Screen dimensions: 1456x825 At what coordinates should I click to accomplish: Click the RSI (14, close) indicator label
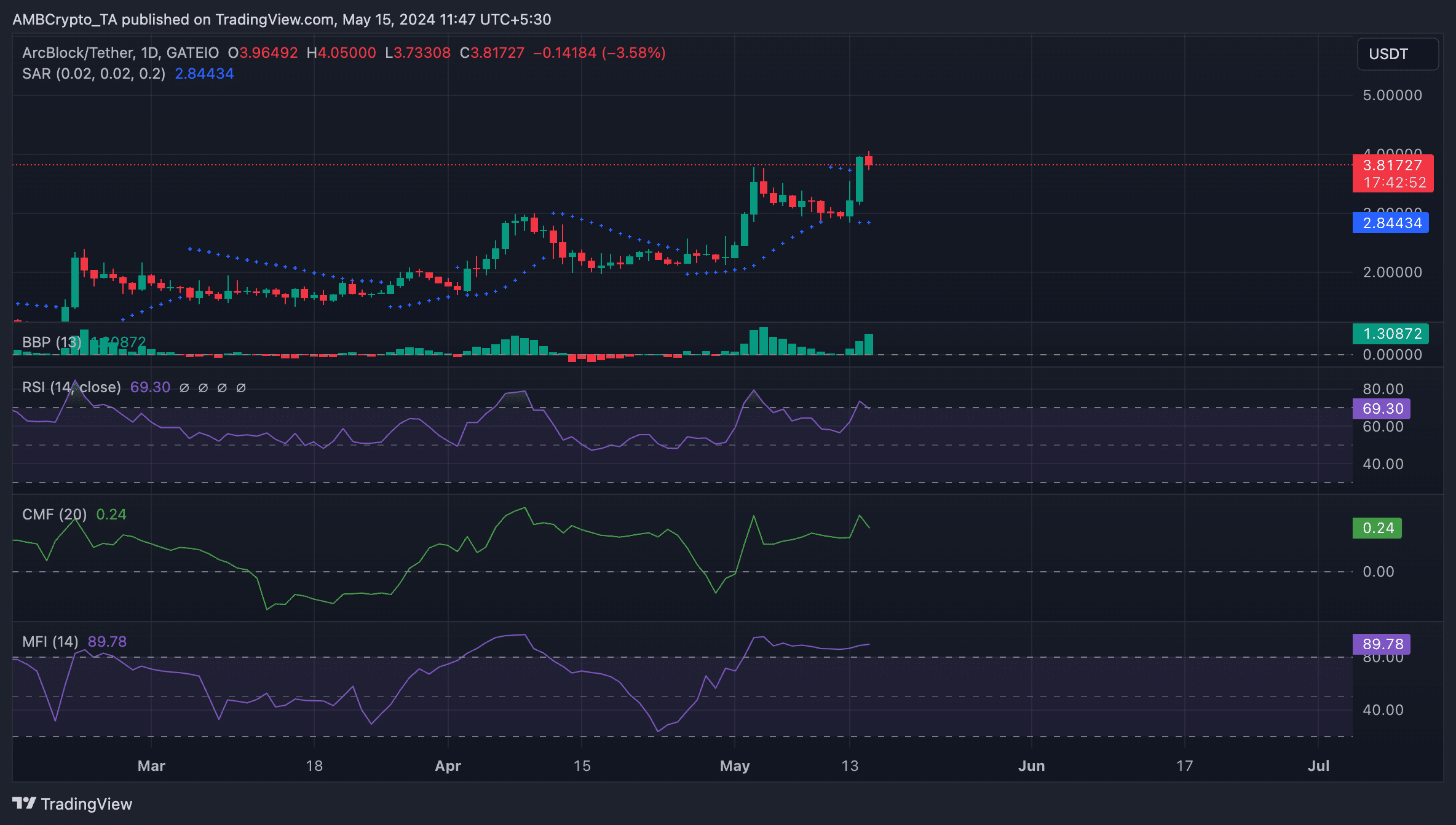(x=71, y=387)
